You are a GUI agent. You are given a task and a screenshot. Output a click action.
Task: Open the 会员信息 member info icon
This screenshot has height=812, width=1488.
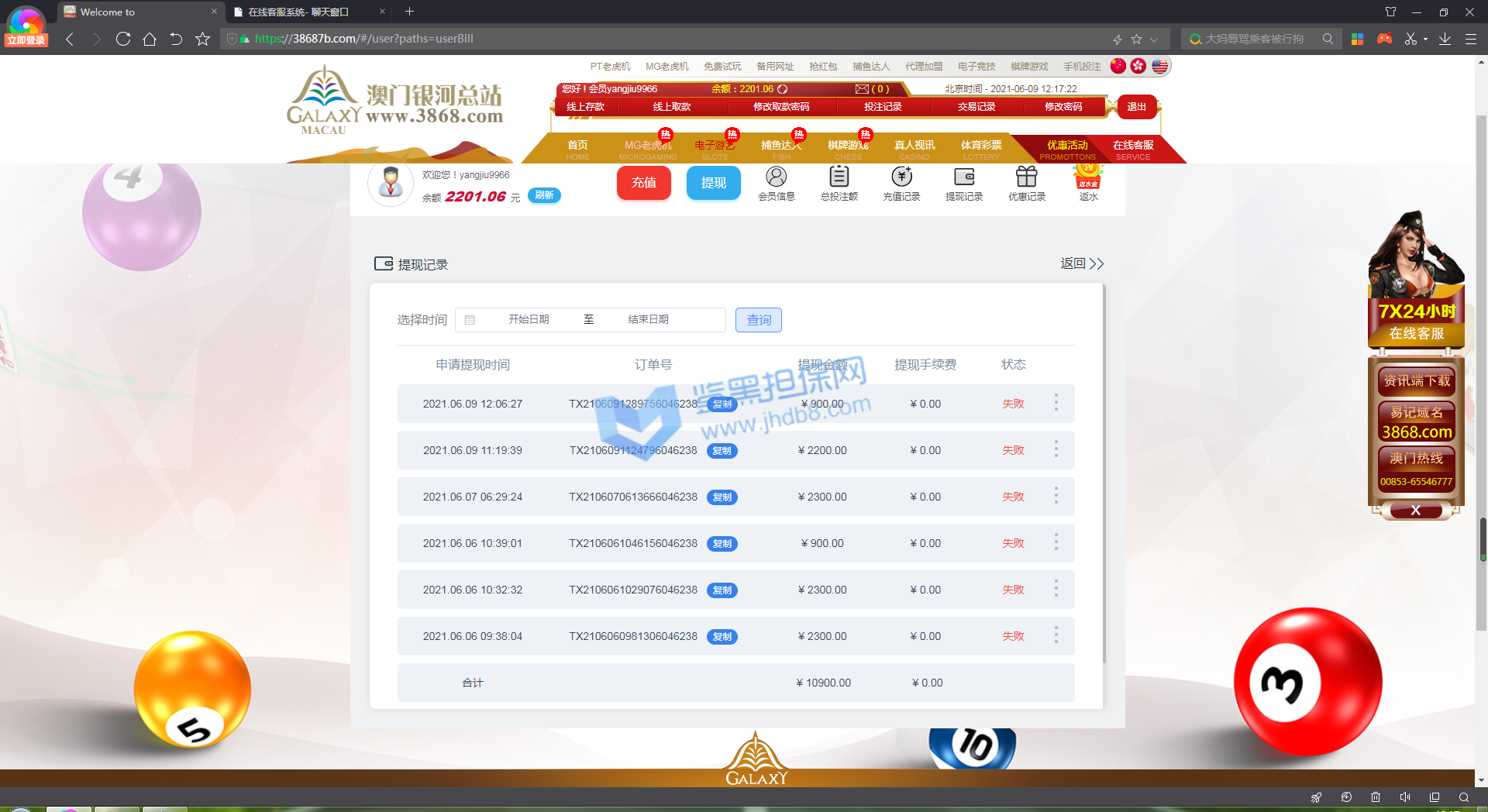776,178
